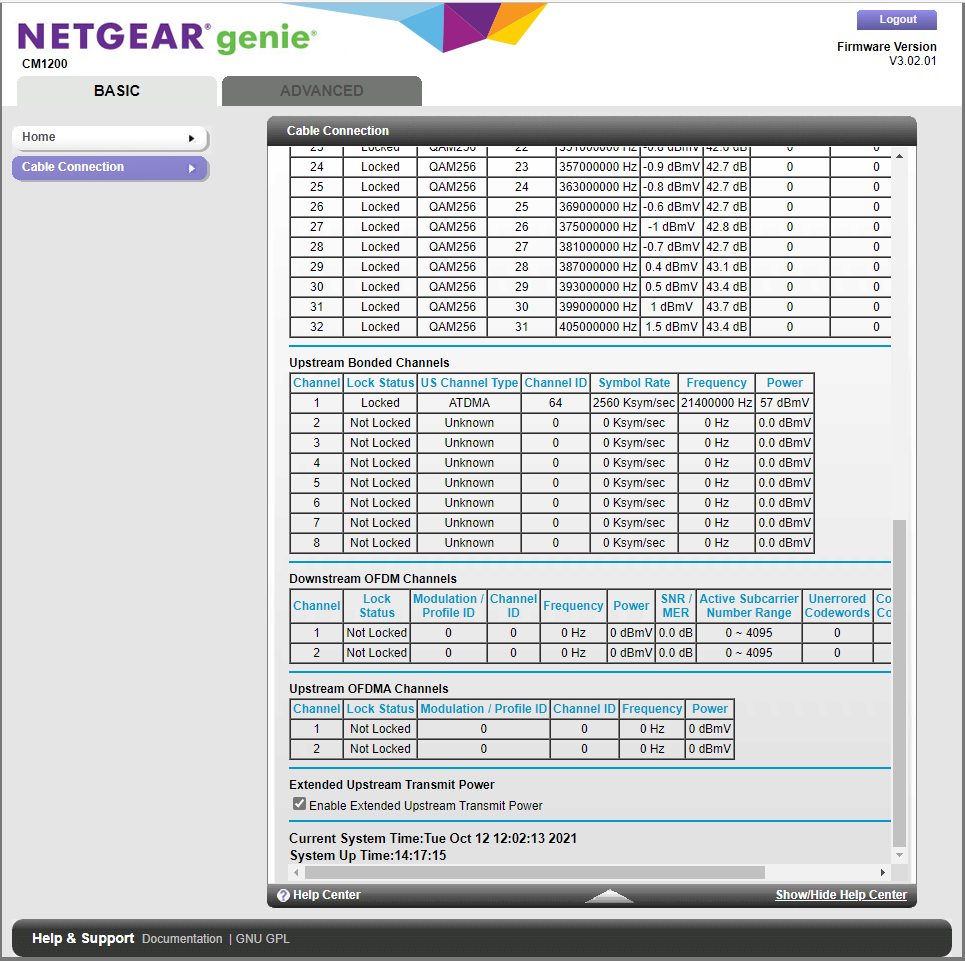965x961 pixels.
Task: Select the BASIC tab
Action: (117, 91)
